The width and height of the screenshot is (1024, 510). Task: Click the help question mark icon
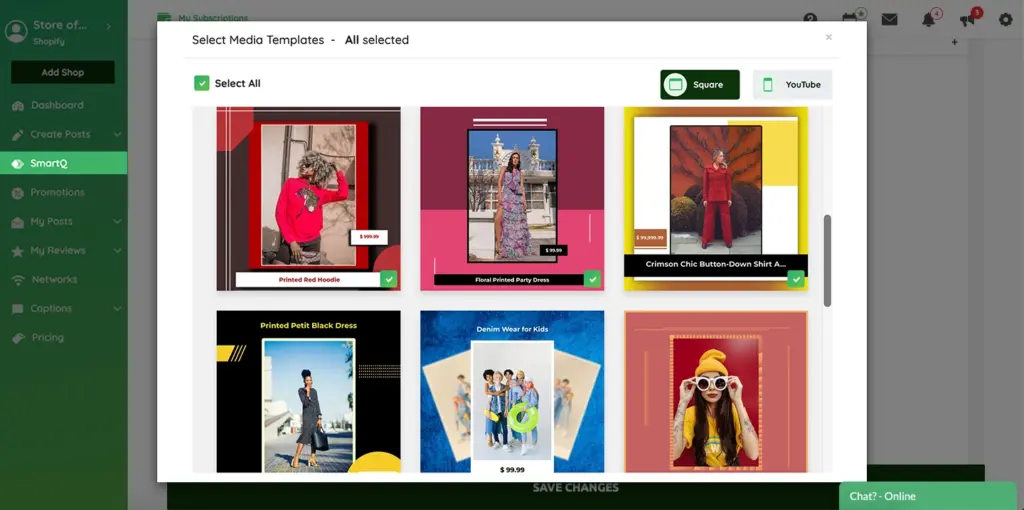click(810, 19)
